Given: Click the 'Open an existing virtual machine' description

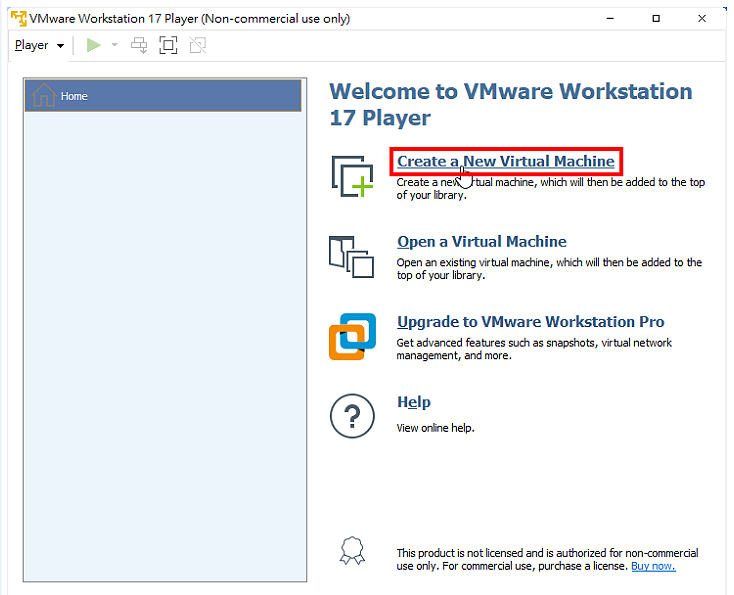Looking at the screenshot, I should click(549, 269).
